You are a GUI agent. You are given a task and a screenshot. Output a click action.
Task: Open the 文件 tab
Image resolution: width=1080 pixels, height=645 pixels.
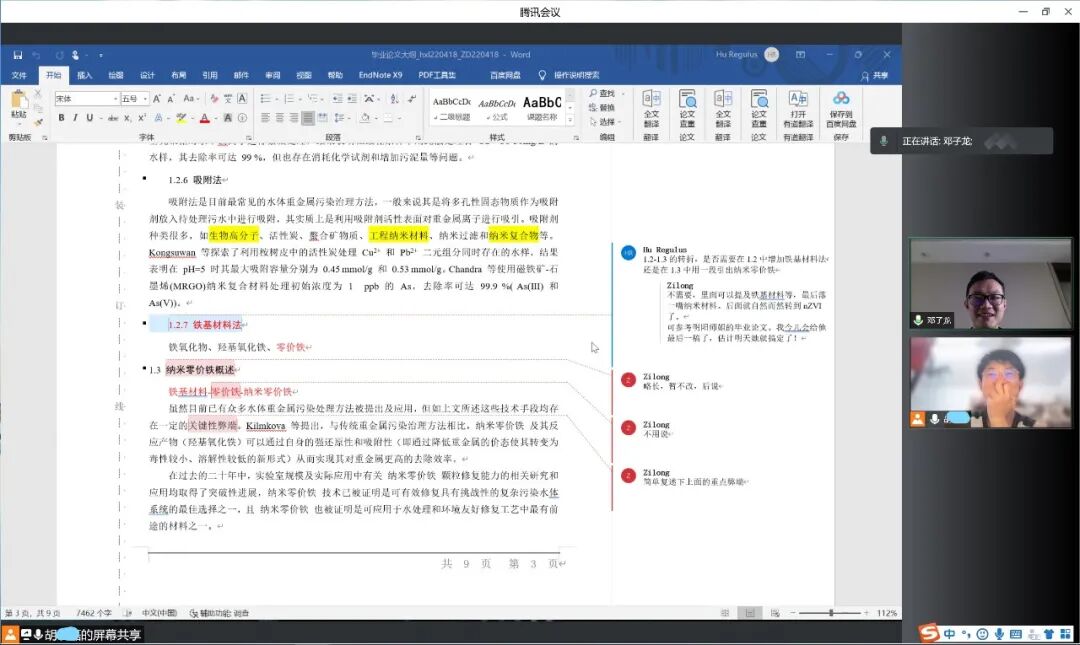click(19, 75)
